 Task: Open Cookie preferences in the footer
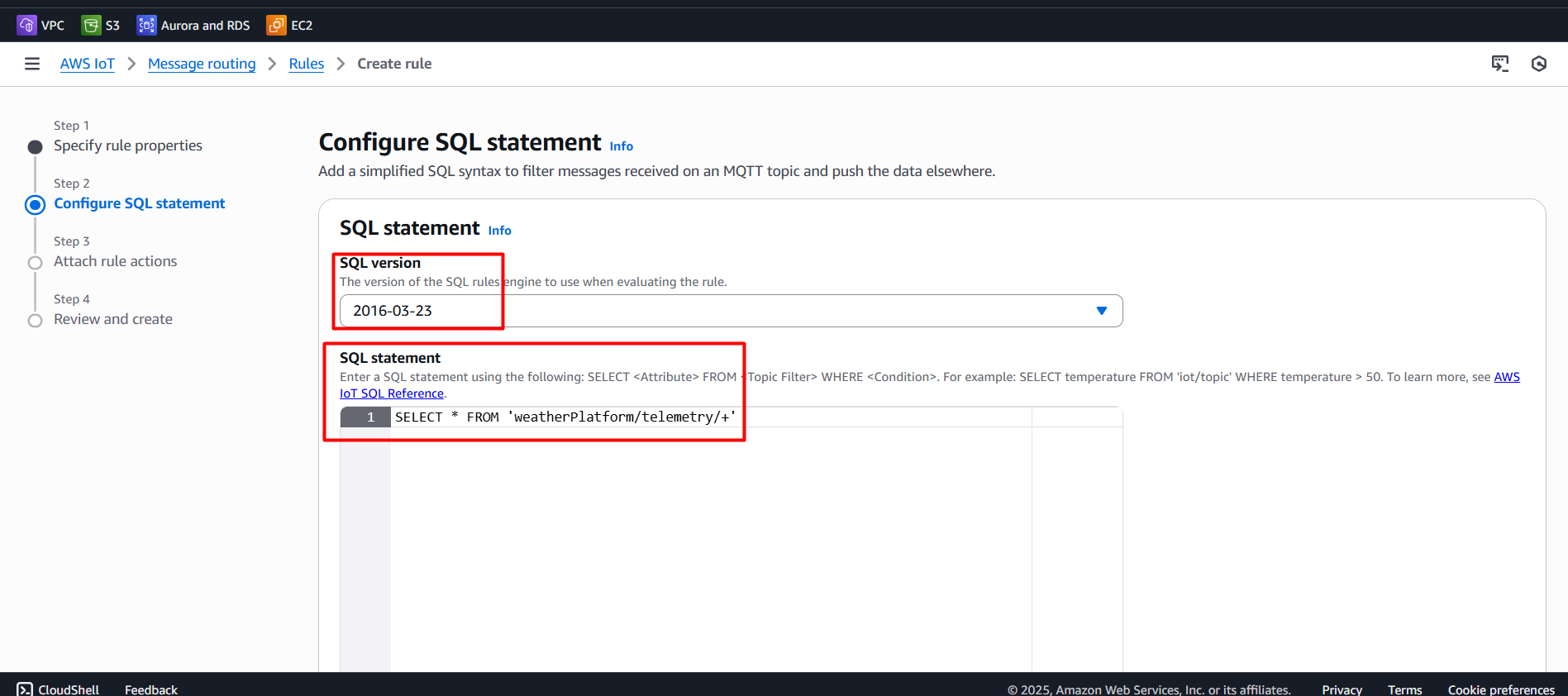tap(1501, 689)
